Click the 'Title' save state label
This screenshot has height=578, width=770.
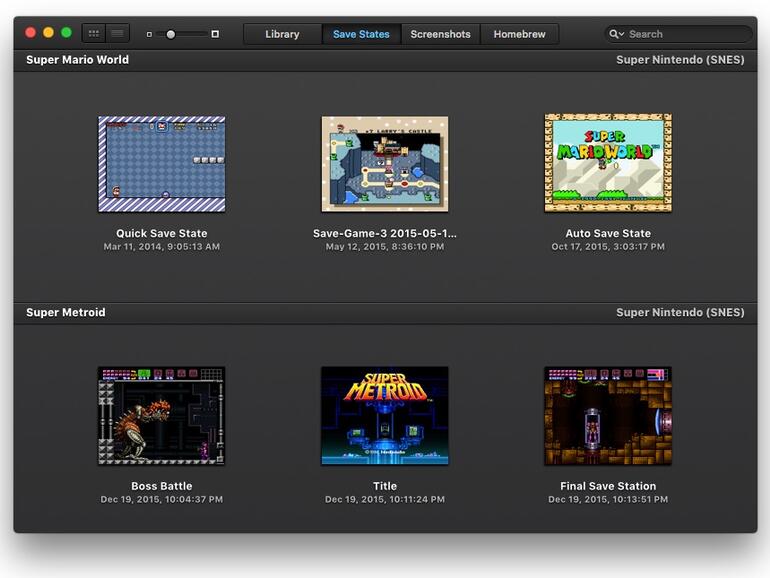pyautogui.click(x=385, y=486)
